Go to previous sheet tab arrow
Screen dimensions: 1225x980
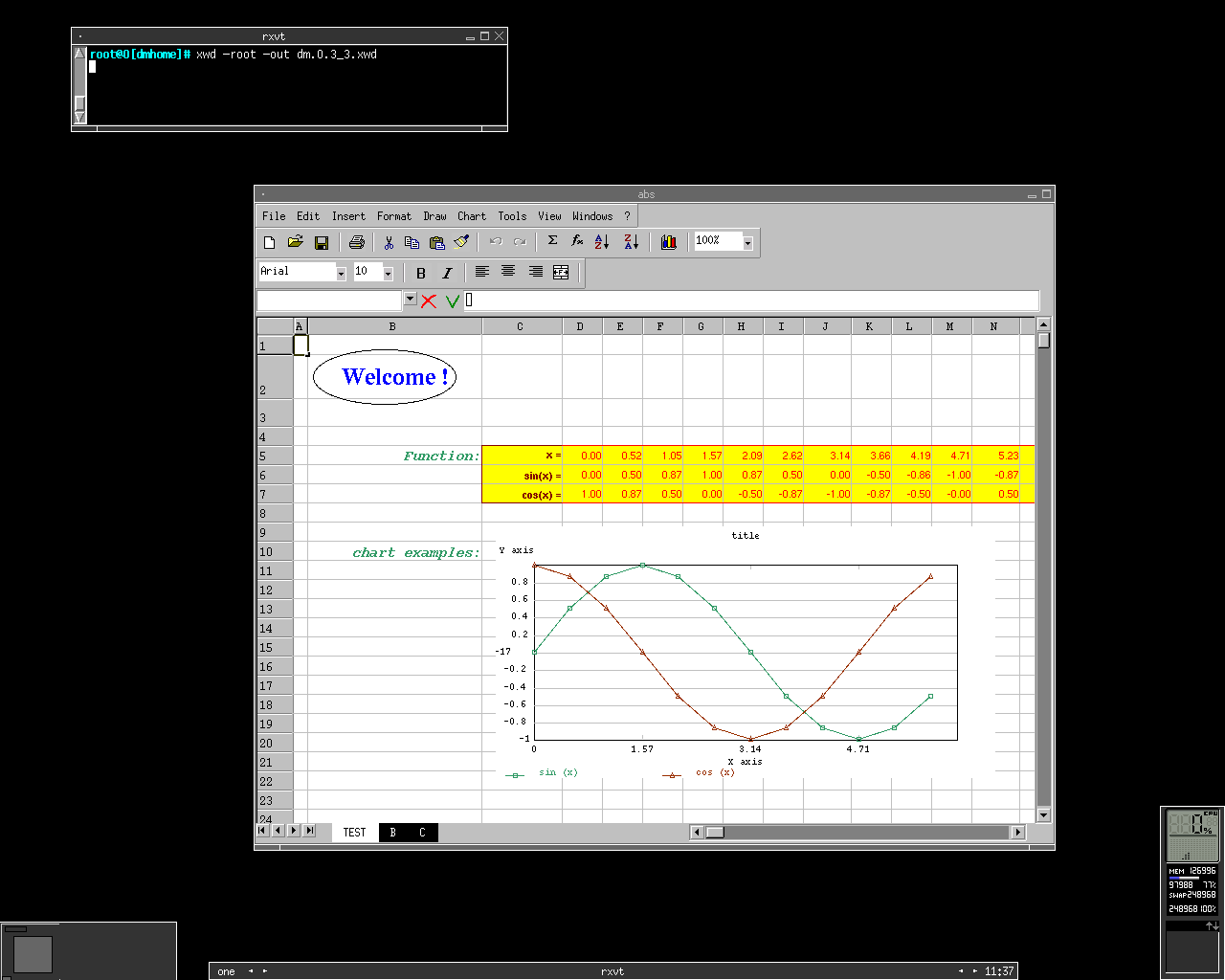pyautogui.click(x=278, y=831)
